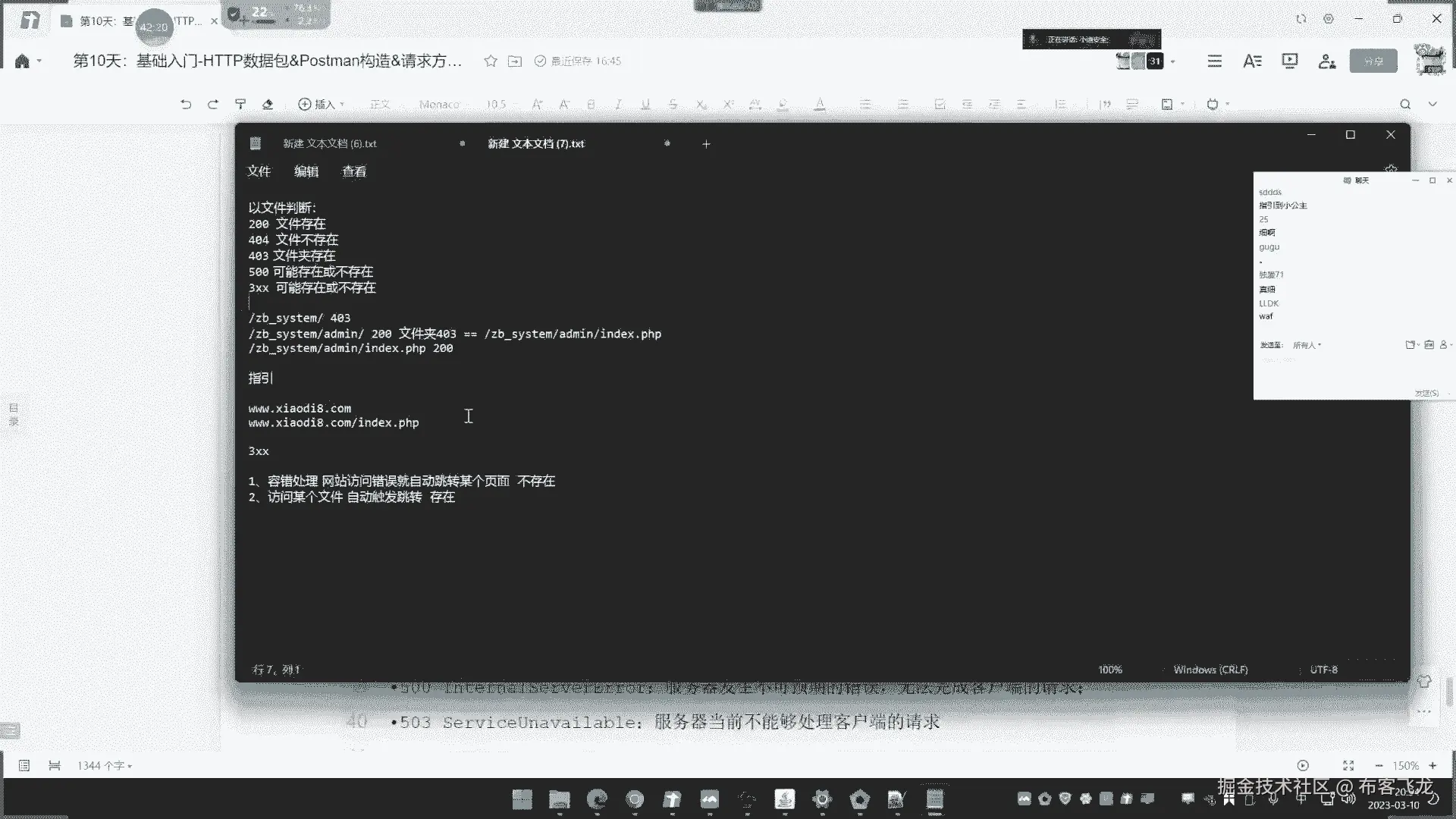The height and width of the screenshot is (819, 1456).
Task: Click the font color A swatch
Action: [820, 105]
